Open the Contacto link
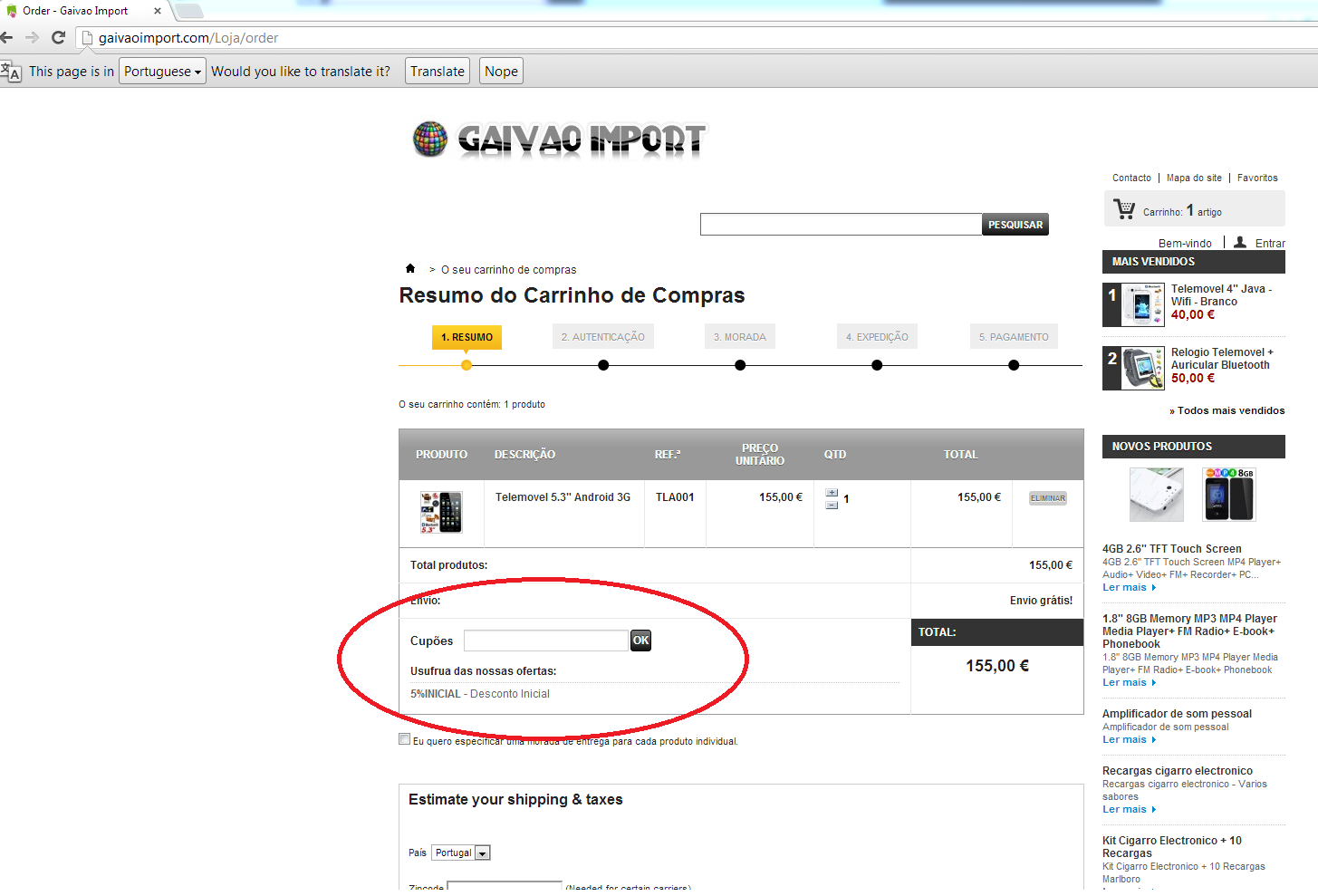The height and width of the screenshot is (896, 1318). tap(1131, 178)
